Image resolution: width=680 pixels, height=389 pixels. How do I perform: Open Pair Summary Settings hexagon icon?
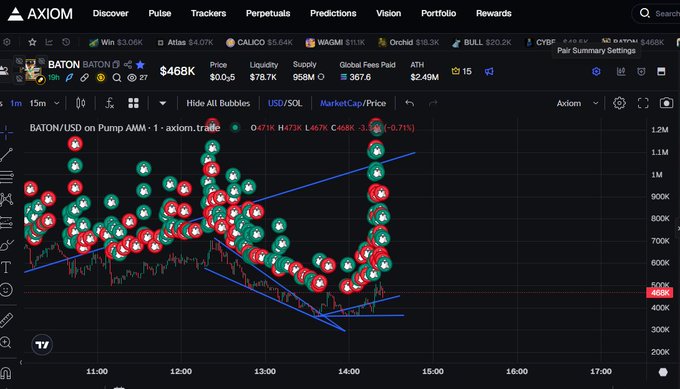click(x=596, y=71)
